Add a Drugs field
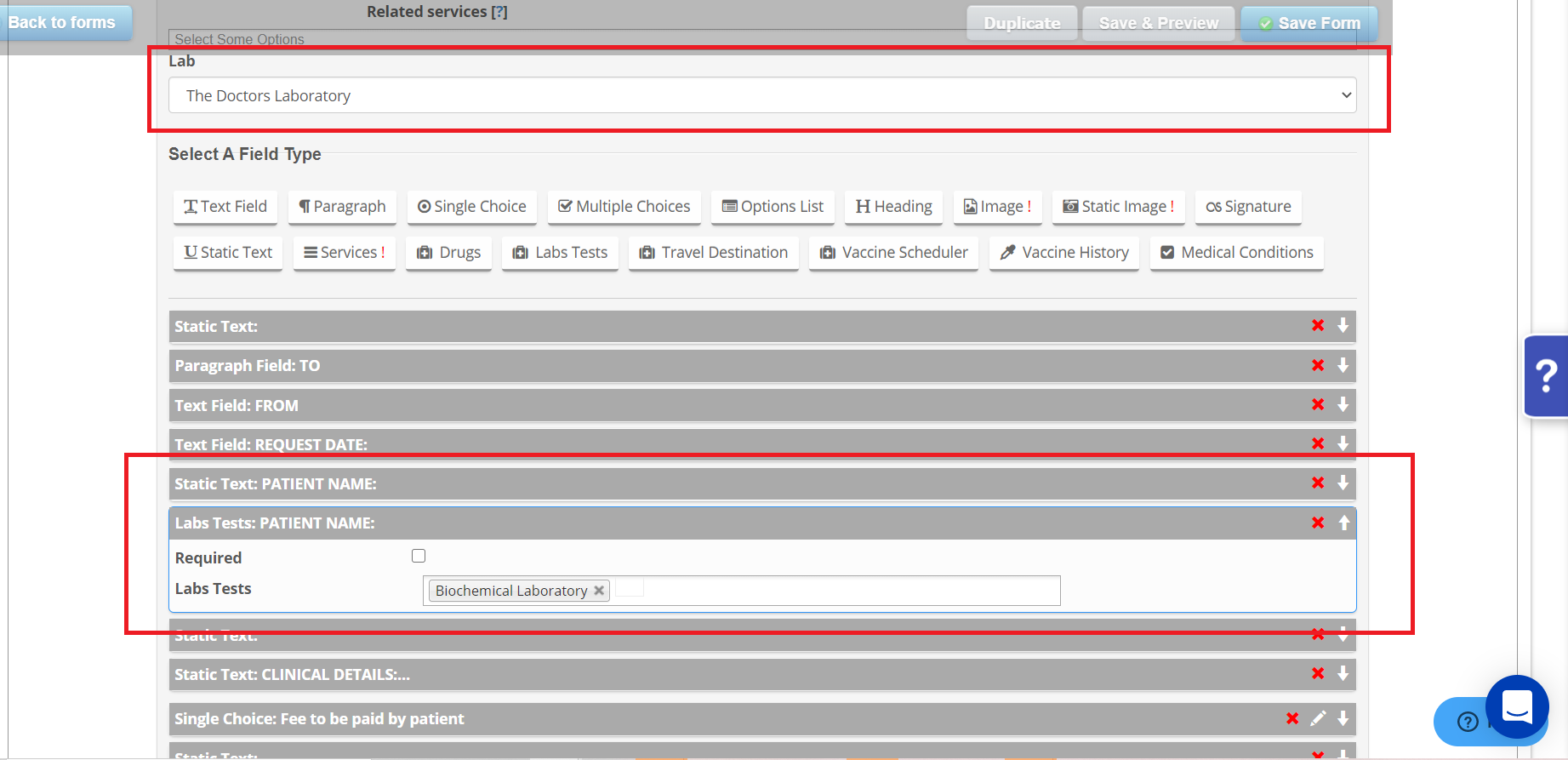Screen dimensions: 1568x760 point(448,253)
